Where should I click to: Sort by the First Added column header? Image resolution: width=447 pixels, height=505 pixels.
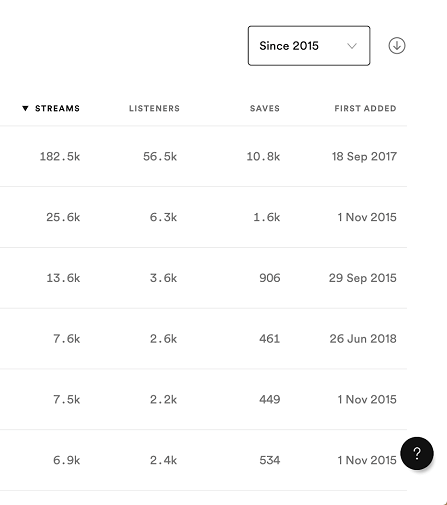pos(365,108)
